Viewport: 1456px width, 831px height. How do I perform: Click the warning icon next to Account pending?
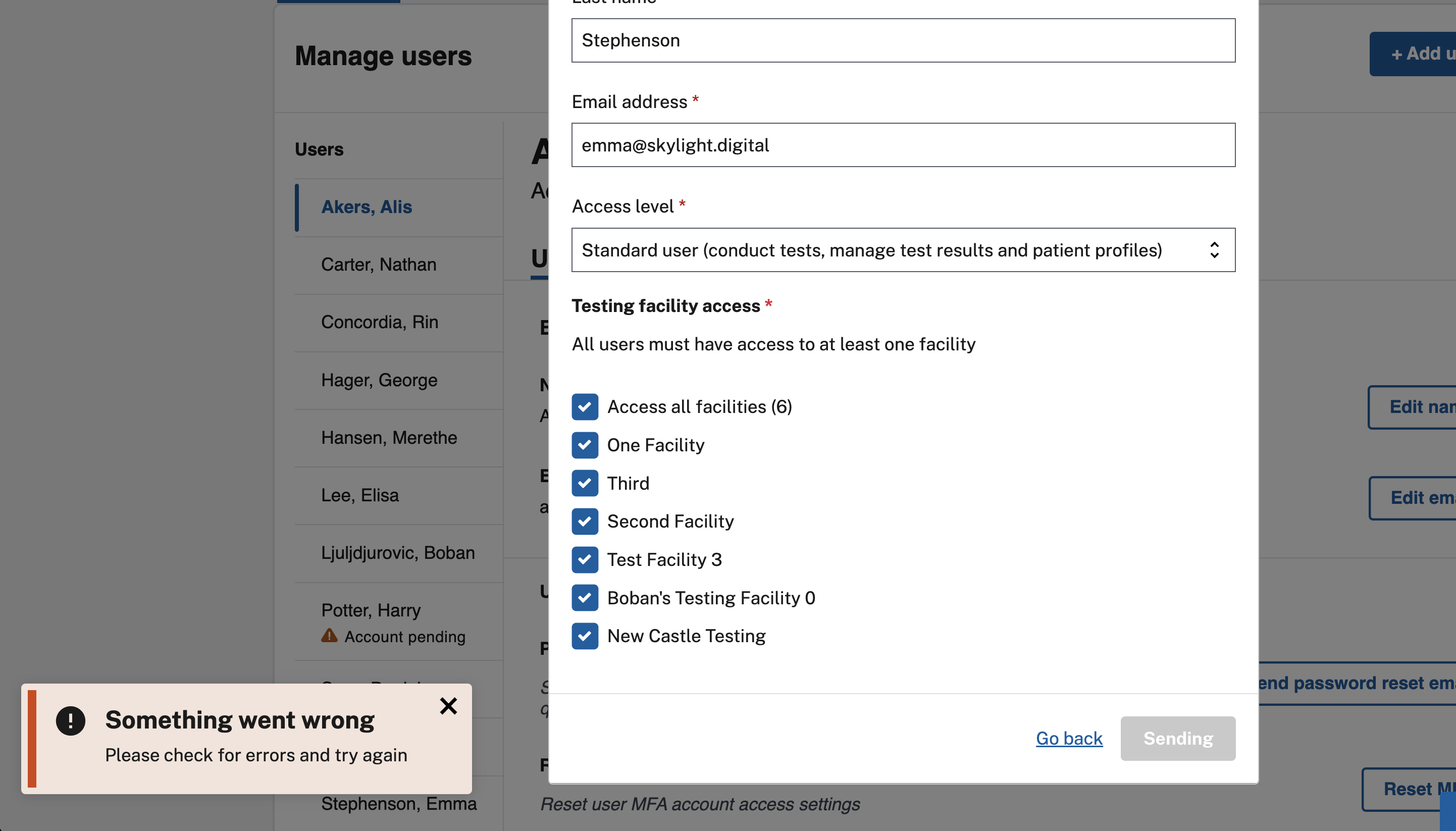click(x=329, y=637)
